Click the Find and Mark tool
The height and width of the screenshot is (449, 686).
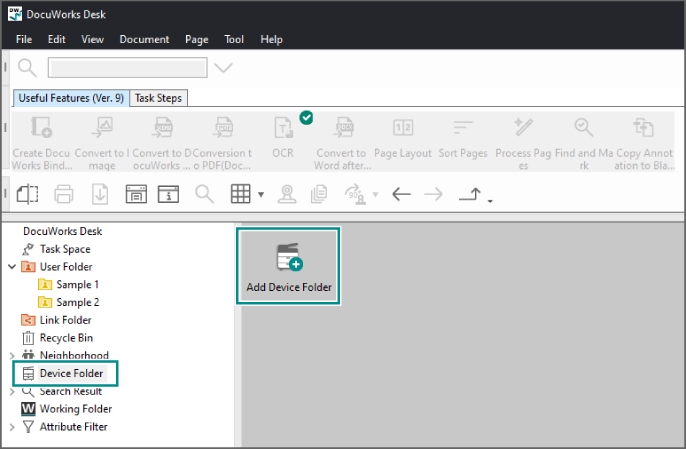click(x=584, y=128)
